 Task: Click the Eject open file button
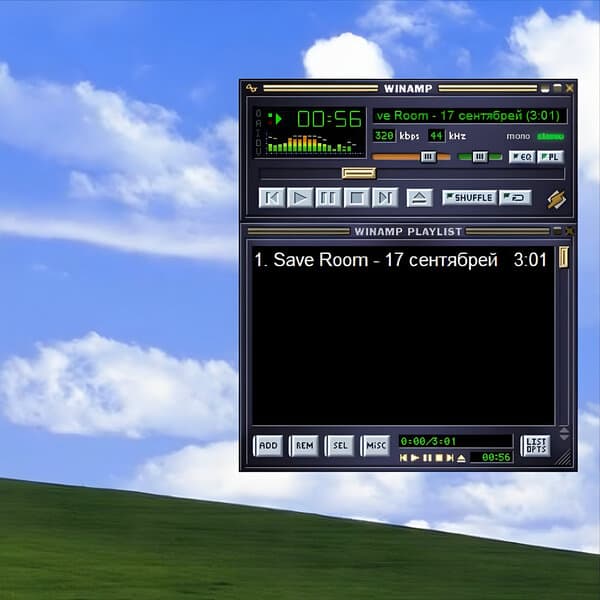(x=420, y=198)
